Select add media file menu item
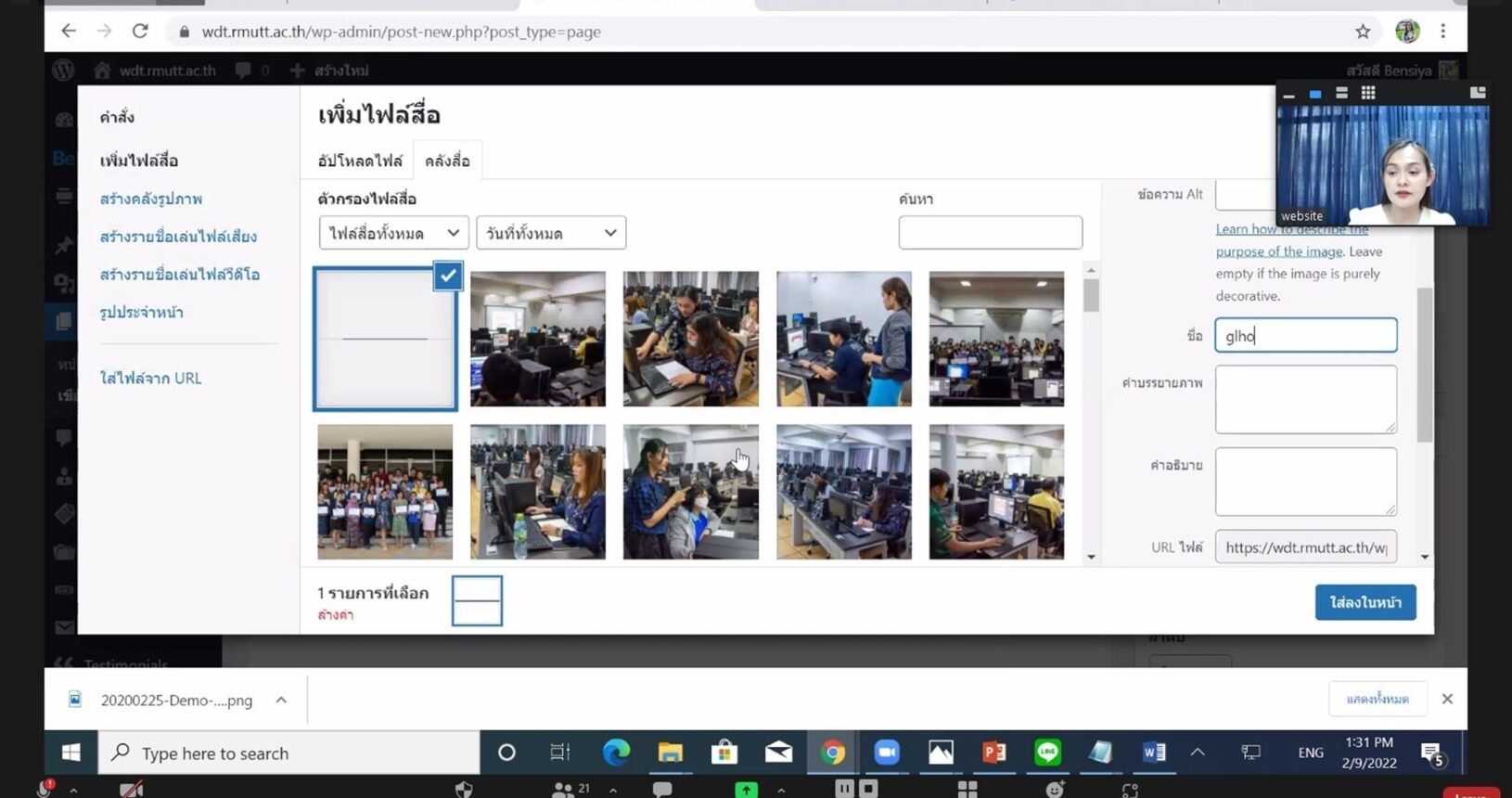 click(139, 161)
